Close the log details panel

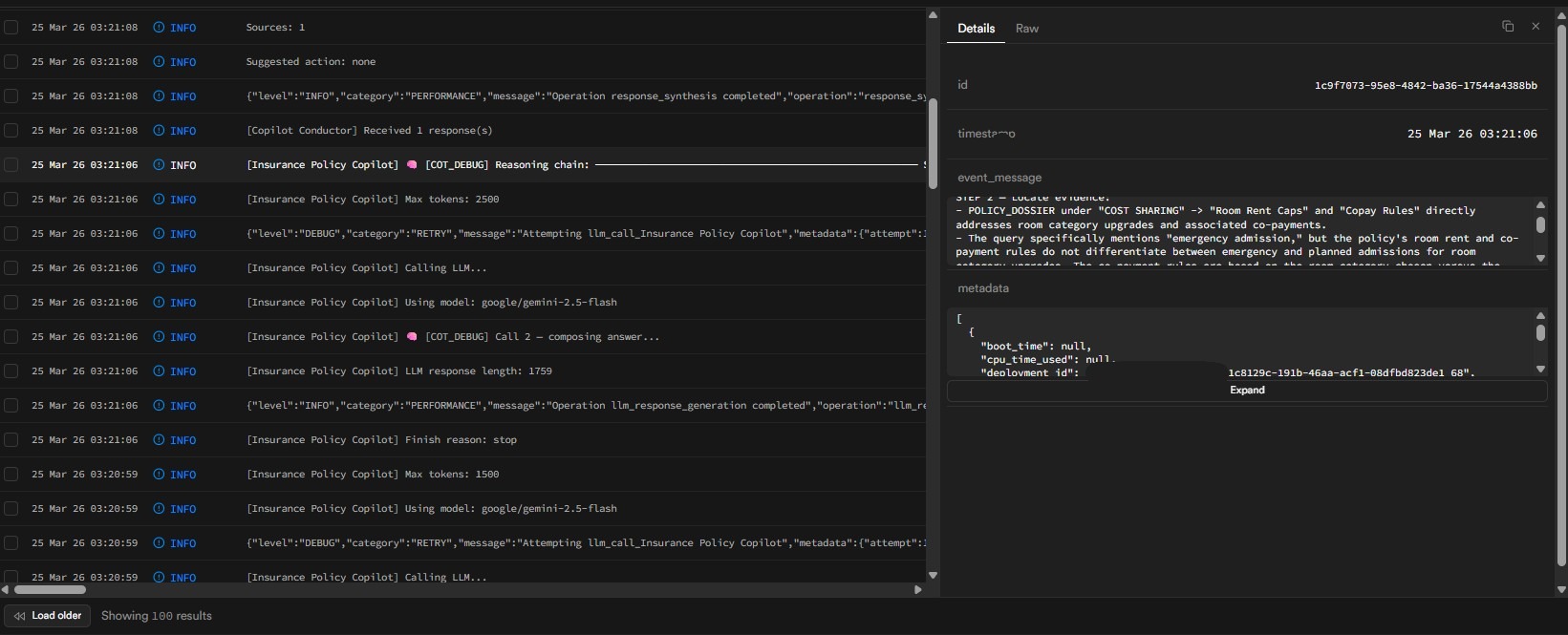[1536, 27]
